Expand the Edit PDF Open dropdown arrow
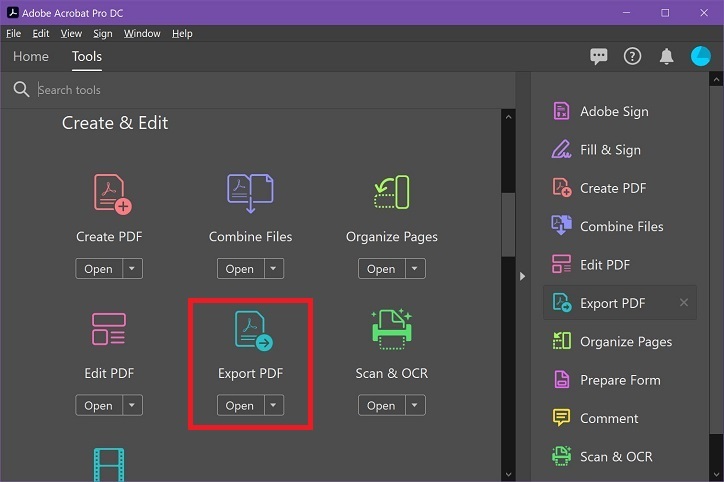Viewport: 724px width, 482px height. (x=132, y=405)
